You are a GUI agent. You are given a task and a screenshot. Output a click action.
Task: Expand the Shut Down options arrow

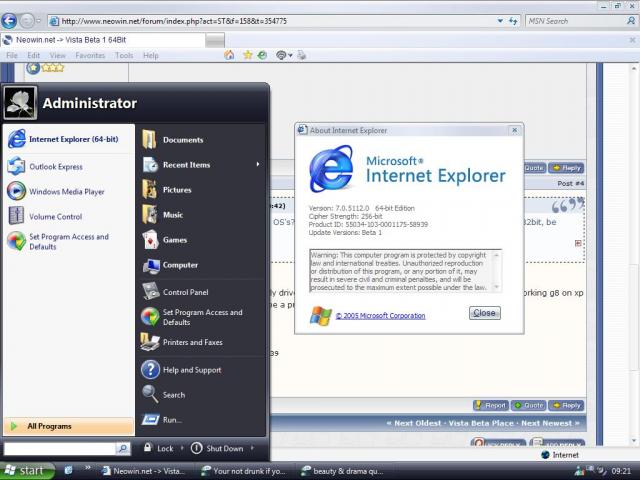point(253,448)
